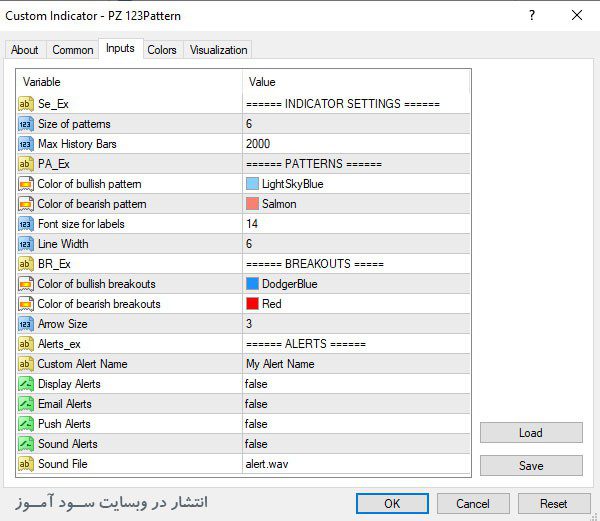Image resolution: width=600 pixels, height=521 pixels.
Task: Select the Color of bullish breakouts label
Action: (96, 284)
